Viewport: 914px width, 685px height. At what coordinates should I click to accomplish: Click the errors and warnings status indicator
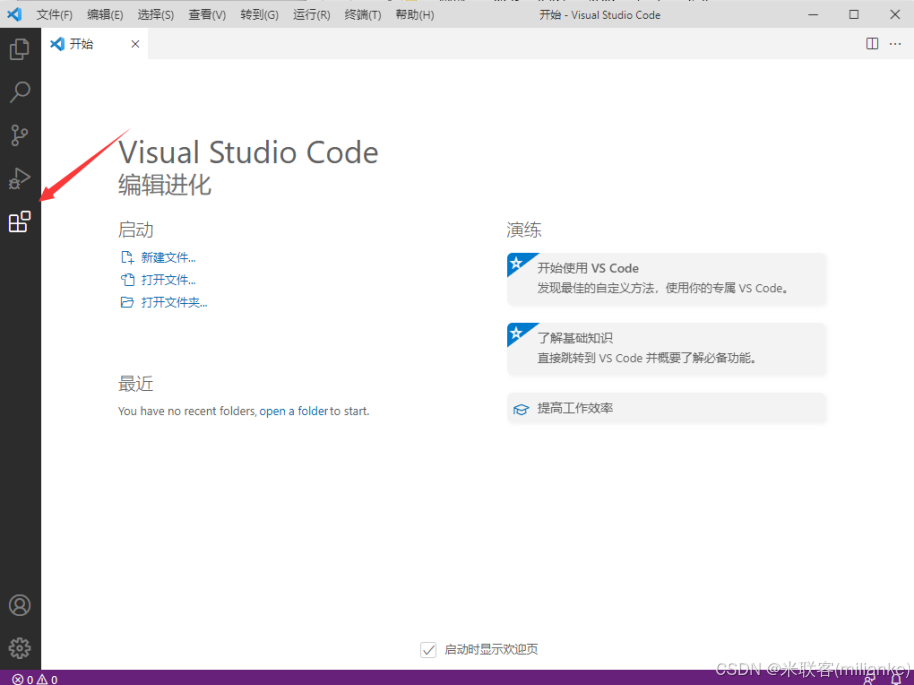[x=36, y=679]
